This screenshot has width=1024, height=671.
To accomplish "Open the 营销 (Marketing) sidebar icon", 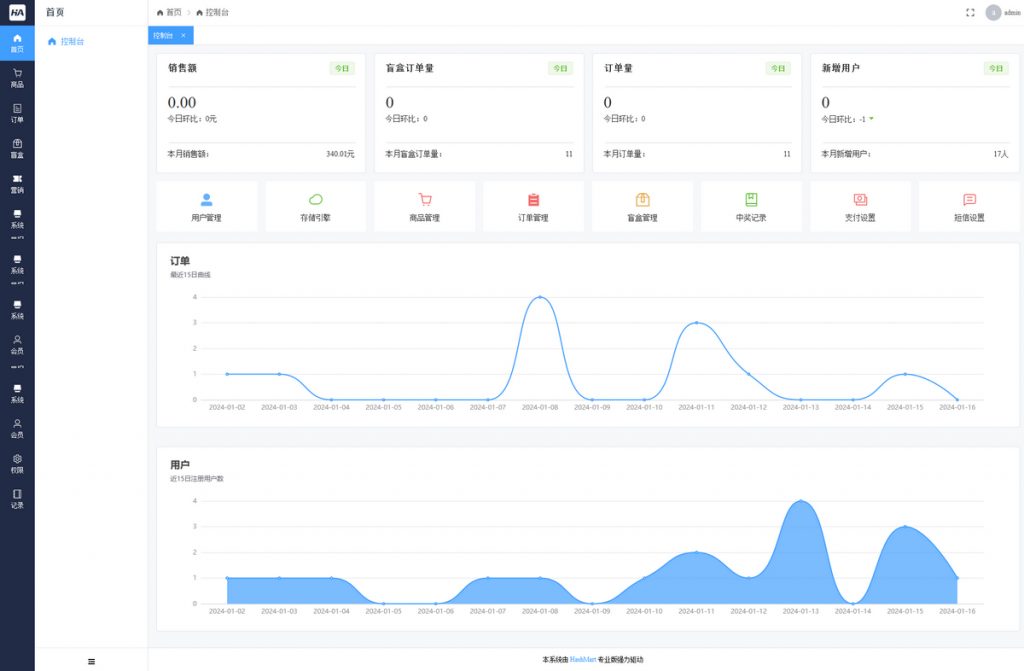I will 17,183.
